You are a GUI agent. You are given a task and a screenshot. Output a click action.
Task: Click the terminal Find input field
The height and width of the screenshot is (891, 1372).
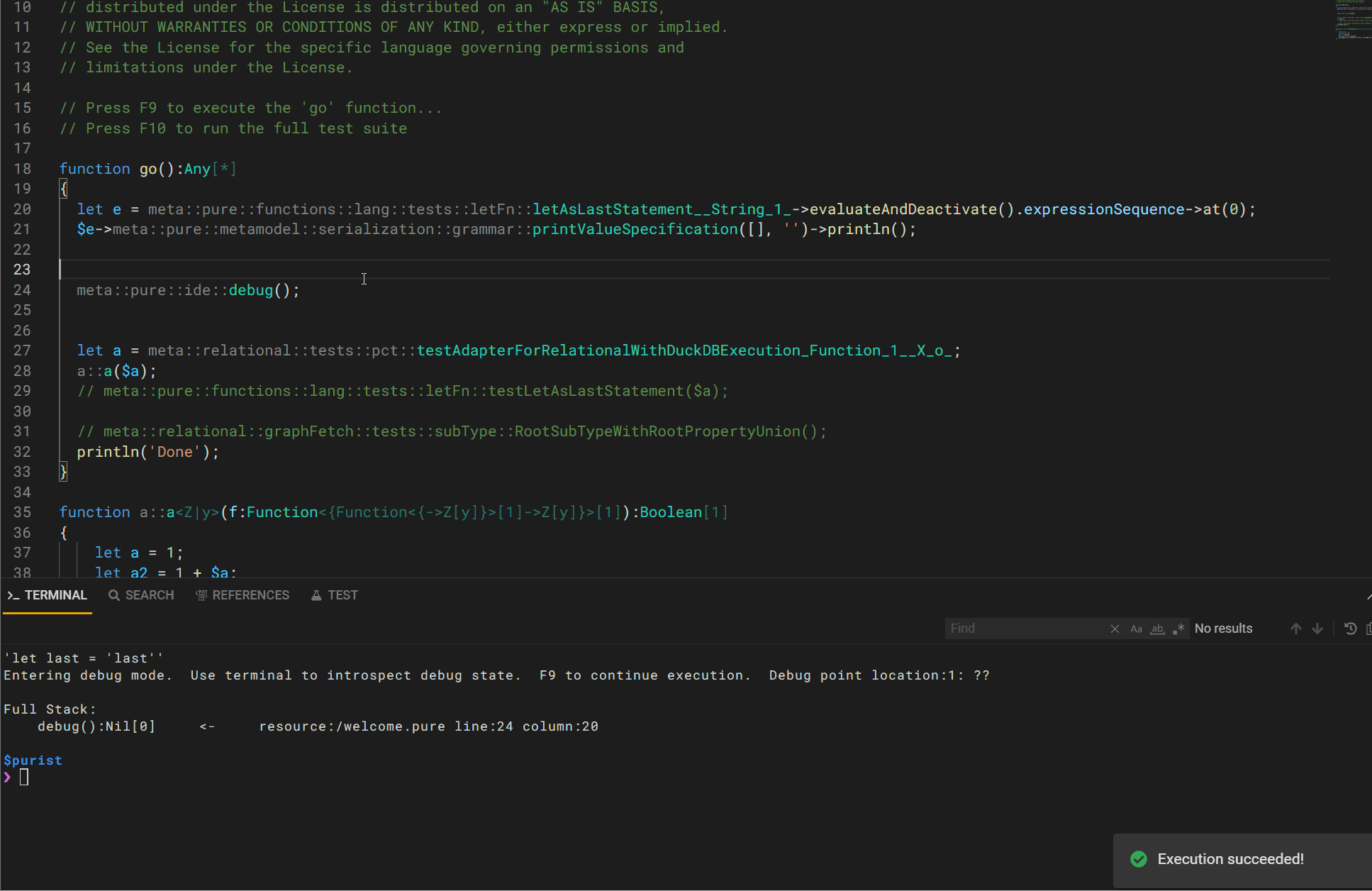click(x=1026, y=629)
